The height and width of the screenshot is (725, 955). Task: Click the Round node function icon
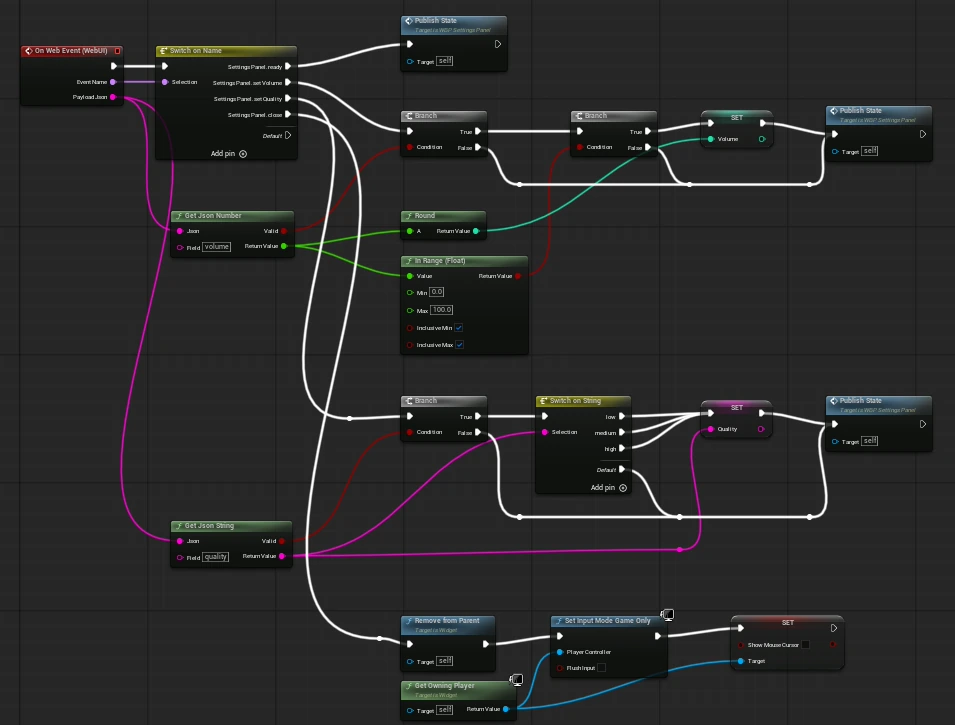[409, 216]
